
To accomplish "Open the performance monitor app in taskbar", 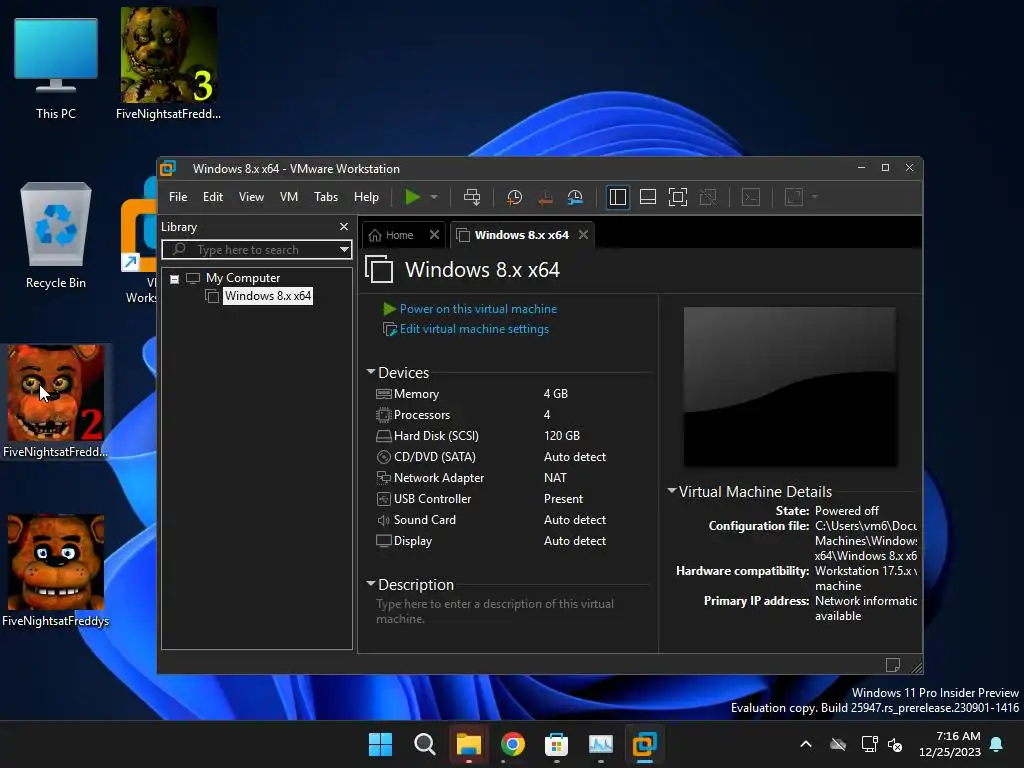I will click(x=601, y=744).
